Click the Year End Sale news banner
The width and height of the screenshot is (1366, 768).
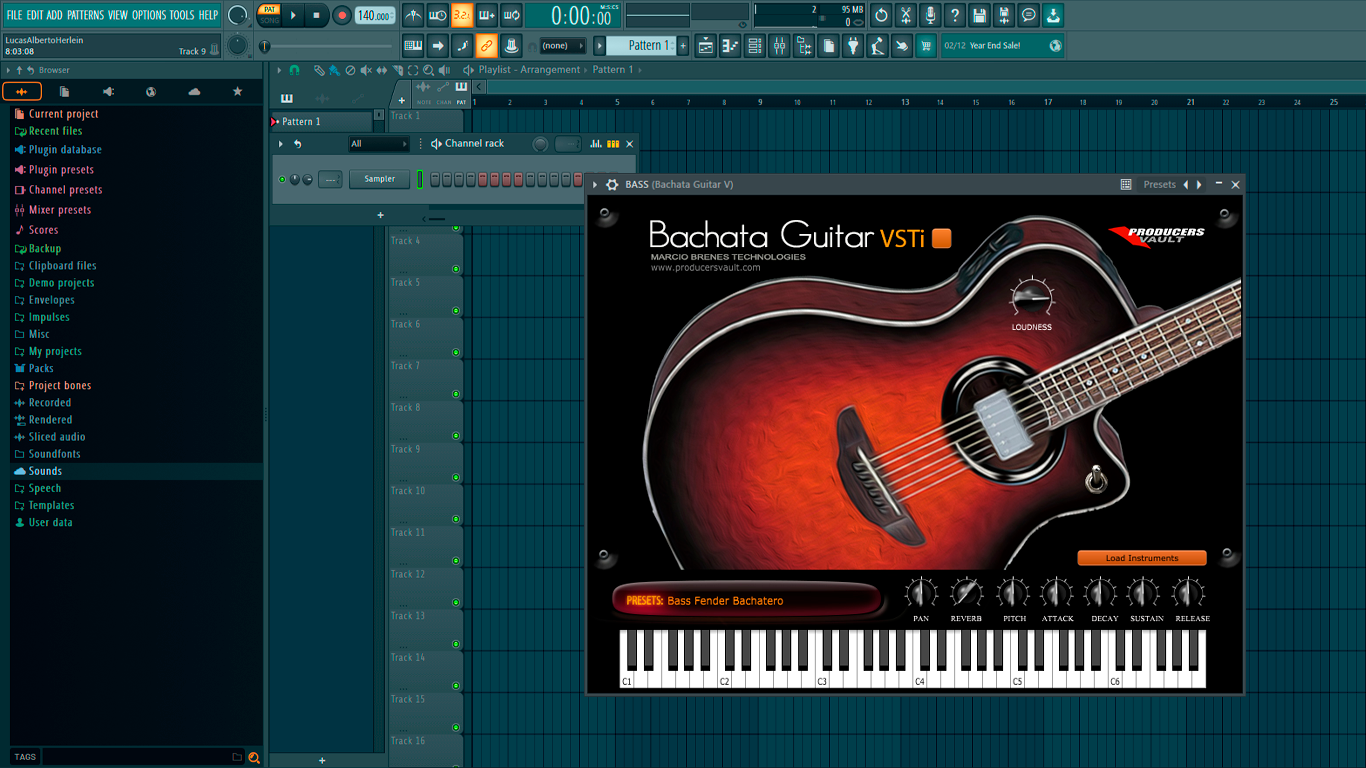tap(1003, 45)
